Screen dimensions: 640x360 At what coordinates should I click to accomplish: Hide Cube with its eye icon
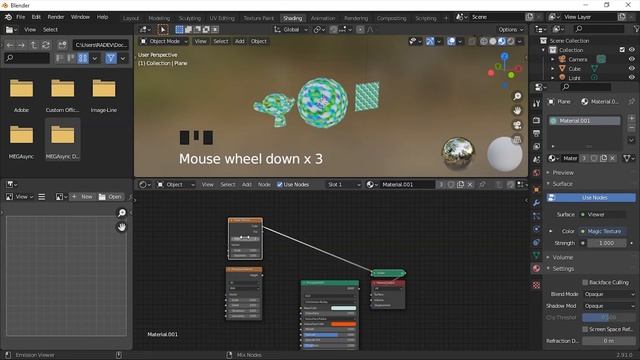[x=631, y=69]
